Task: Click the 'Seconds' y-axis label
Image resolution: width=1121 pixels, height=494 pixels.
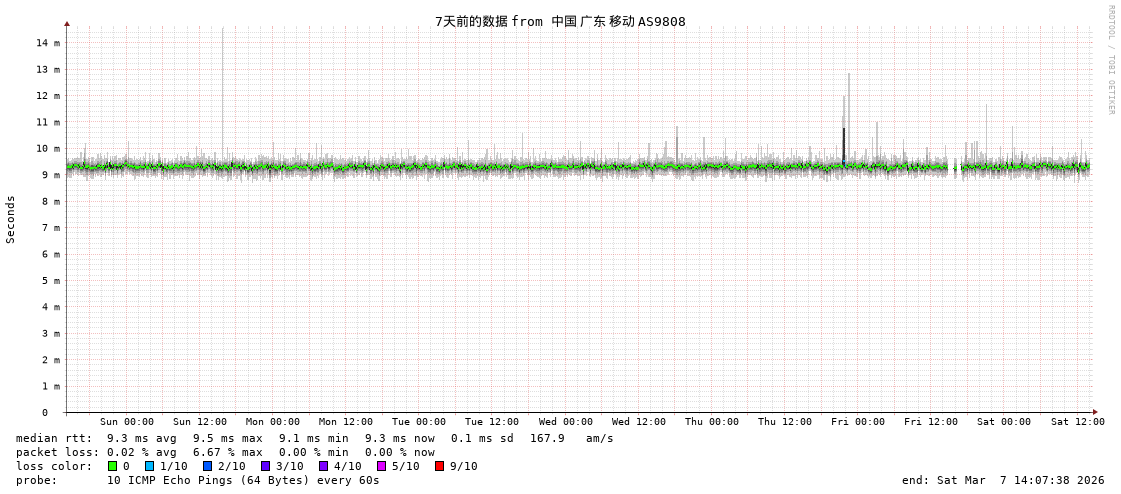Action: (x=11, y=219)
